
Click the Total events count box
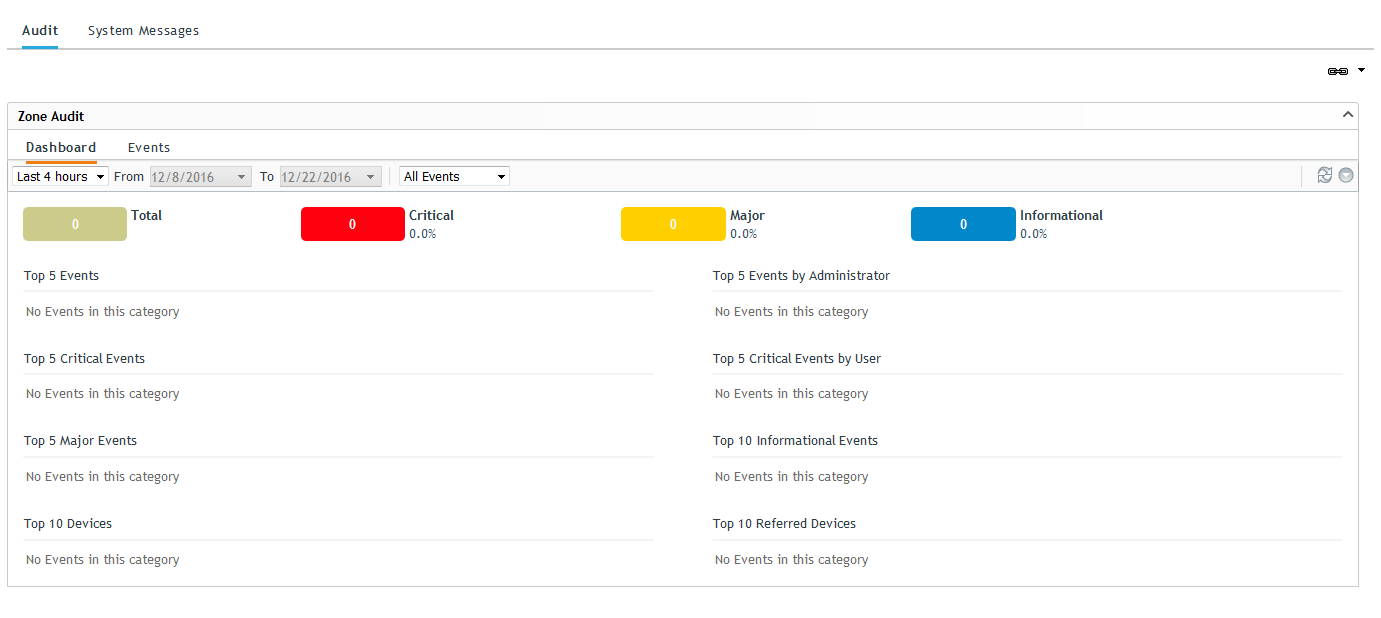[75, 225]
